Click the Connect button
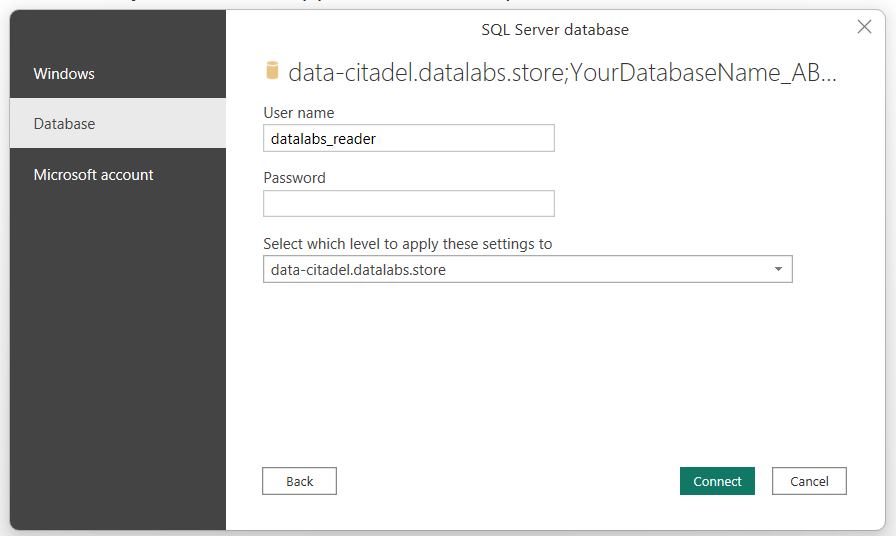This screenshot has height=536, width=896. [717, 481]
